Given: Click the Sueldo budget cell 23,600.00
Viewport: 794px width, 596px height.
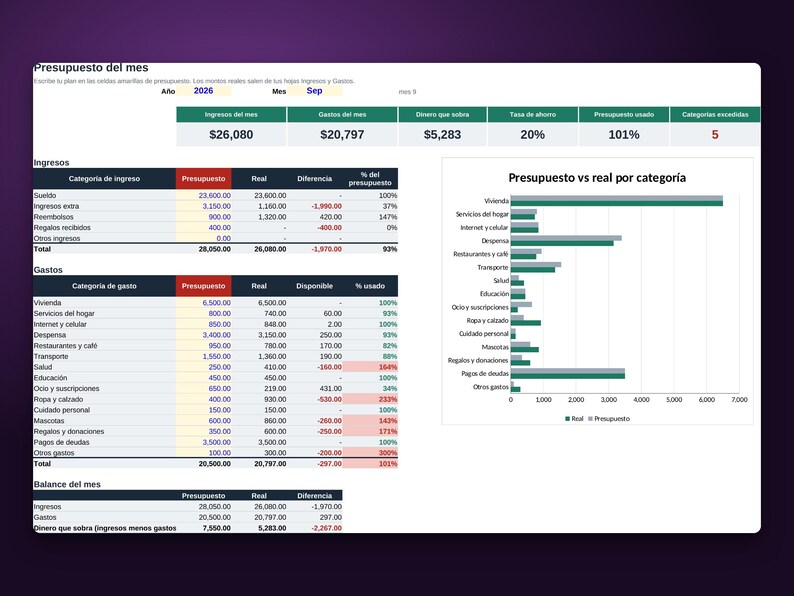Looking at the screenshot, I should pyautogui.click(x=204, y=195).
